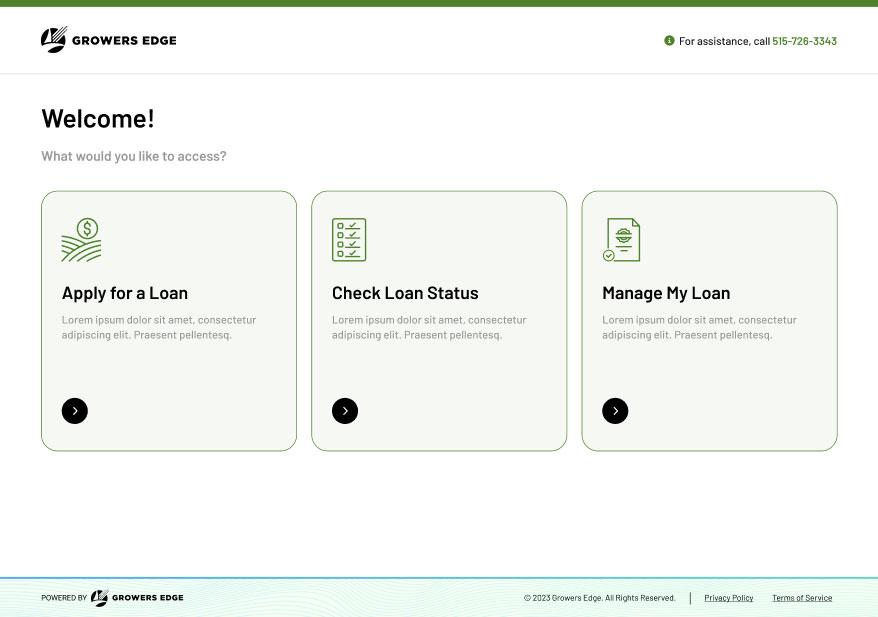
Task: Call the 515-726-3343 assistance number
Action: pos(804,41)
